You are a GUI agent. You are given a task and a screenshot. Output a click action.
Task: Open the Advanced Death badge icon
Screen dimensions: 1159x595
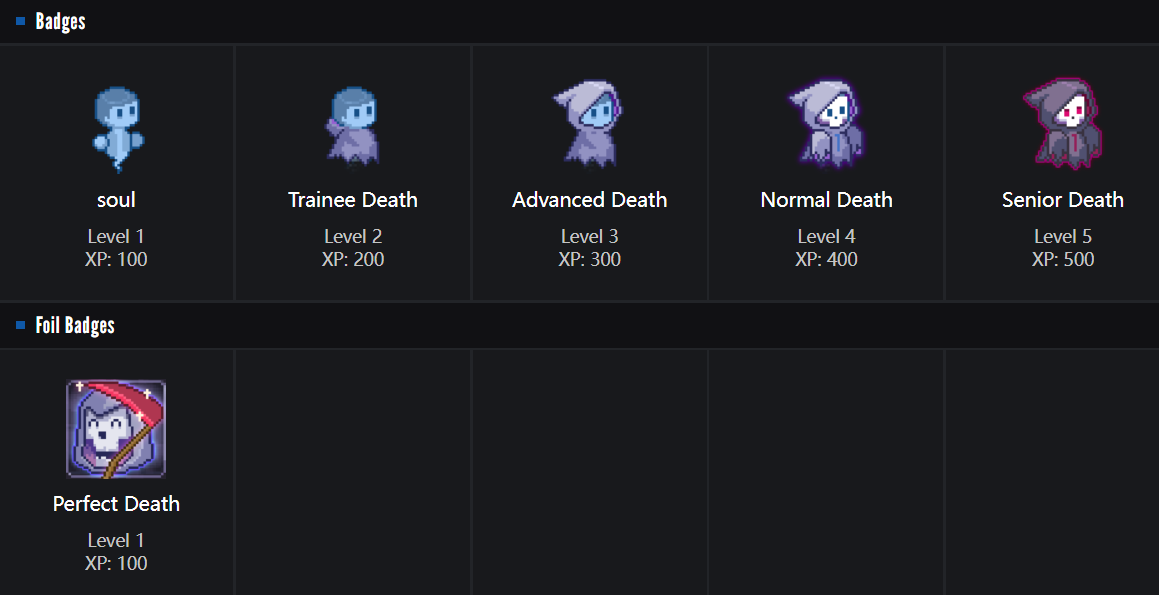pos(588,125)
